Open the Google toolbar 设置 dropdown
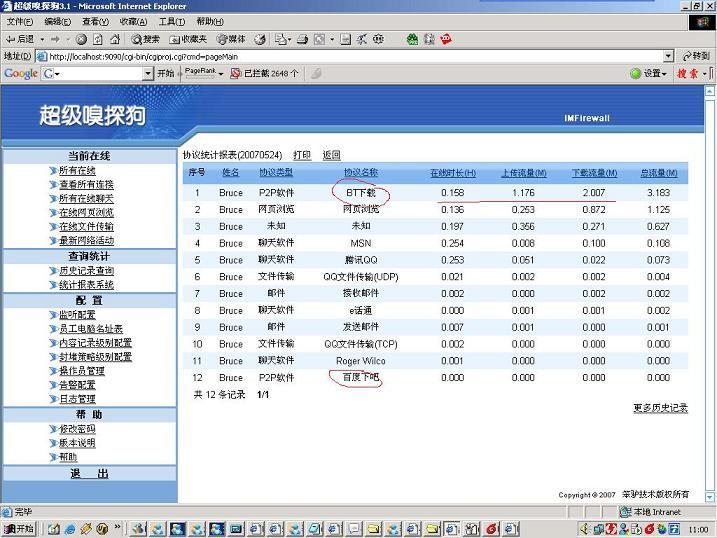The image size is (717, 538). point(649,73)
